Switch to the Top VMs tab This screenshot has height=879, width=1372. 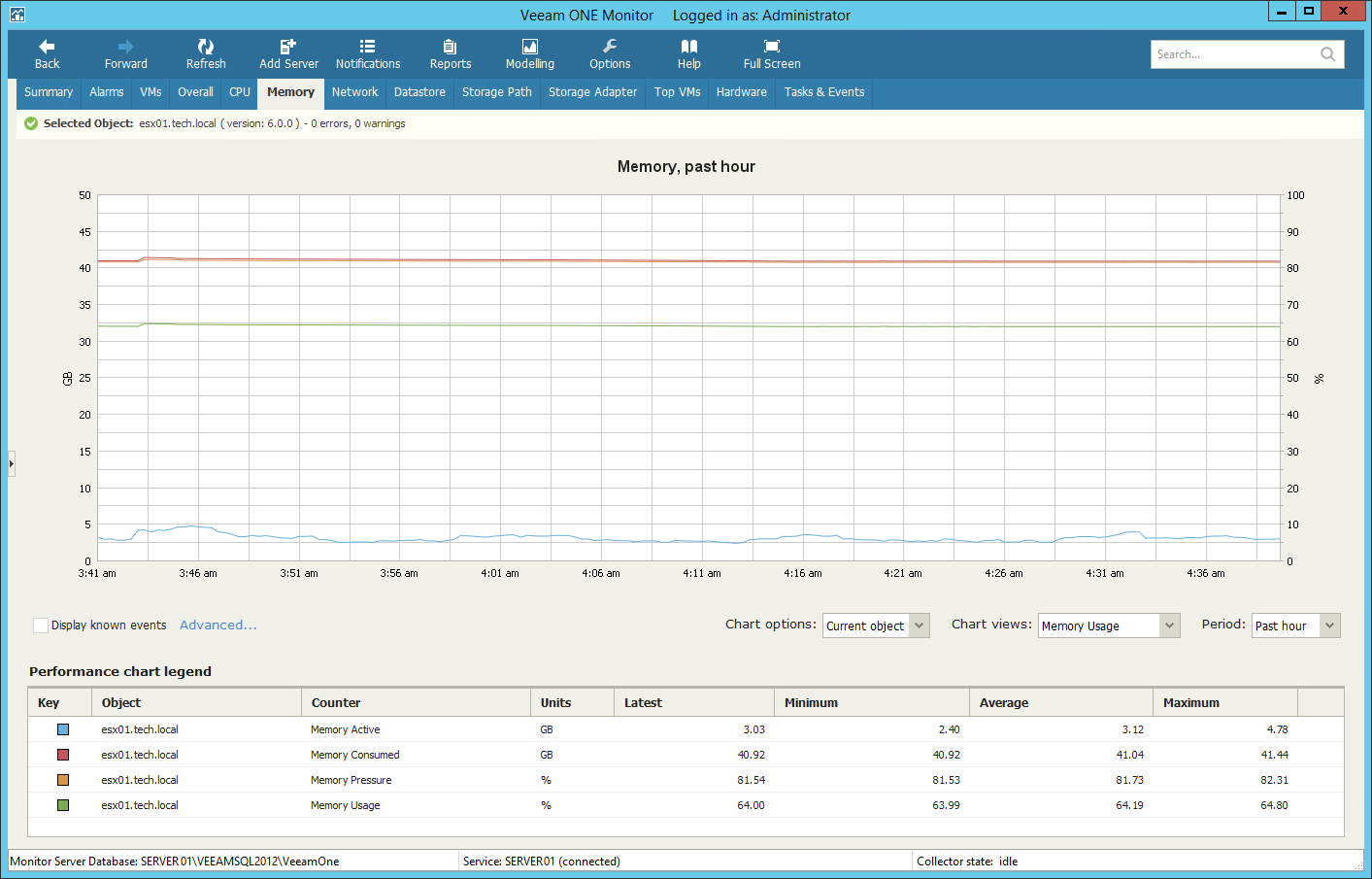678,92
